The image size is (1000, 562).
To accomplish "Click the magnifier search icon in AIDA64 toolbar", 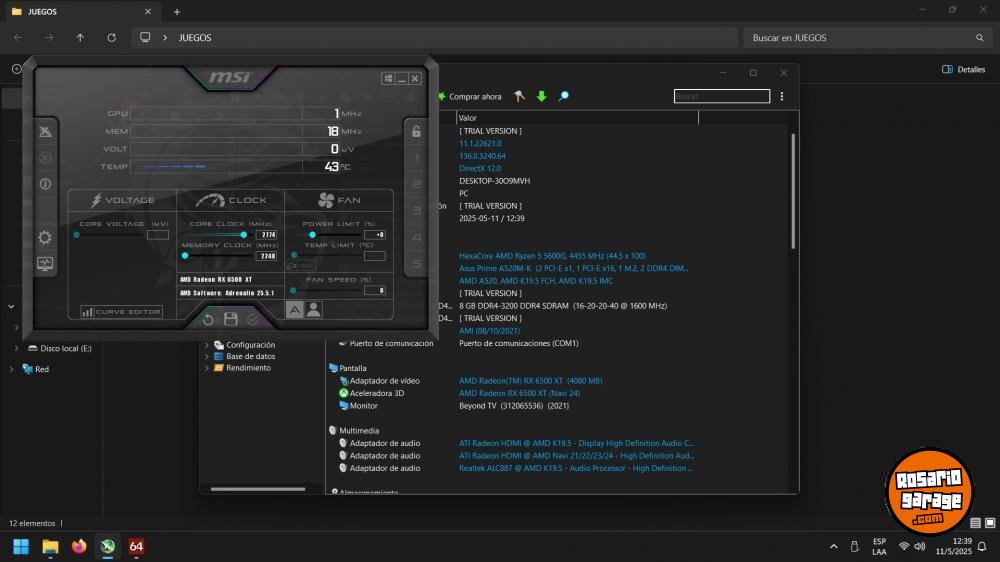I will (564, 97).
